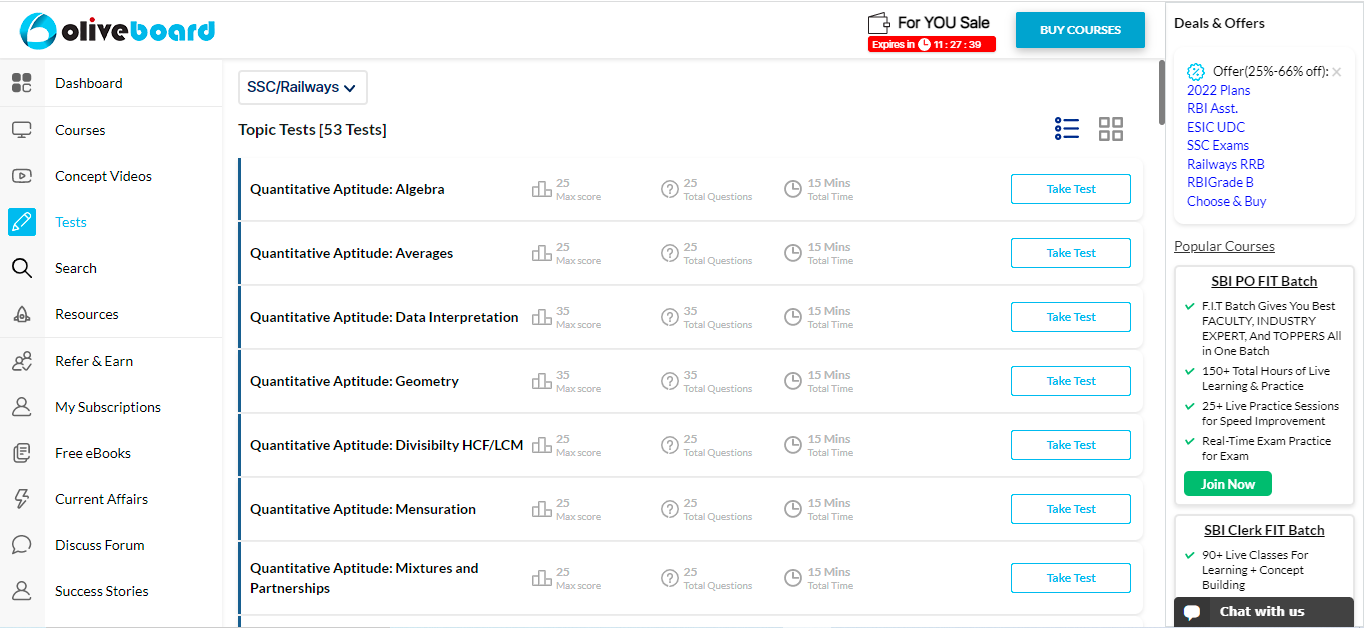The image size is (1364, 628).
Task: Close the Deals & Offers box
Action: pyautogui.click(x=1337, y=71)
